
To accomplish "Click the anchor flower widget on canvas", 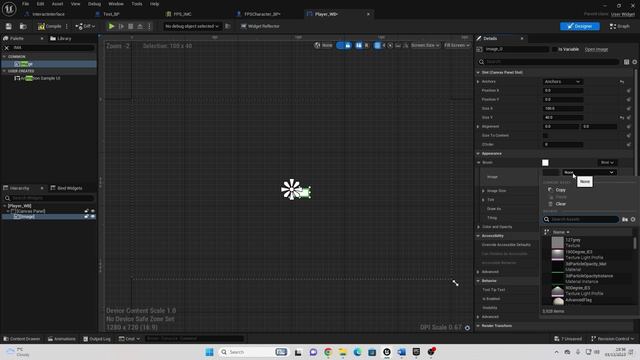I will pos(291,189).
